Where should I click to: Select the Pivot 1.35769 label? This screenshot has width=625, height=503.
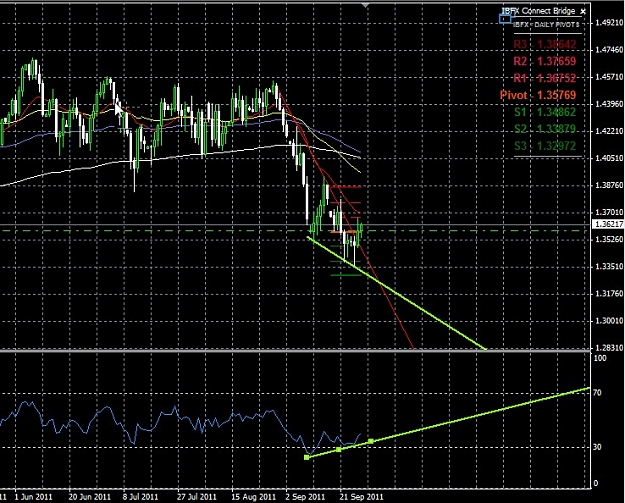point(538,95)
